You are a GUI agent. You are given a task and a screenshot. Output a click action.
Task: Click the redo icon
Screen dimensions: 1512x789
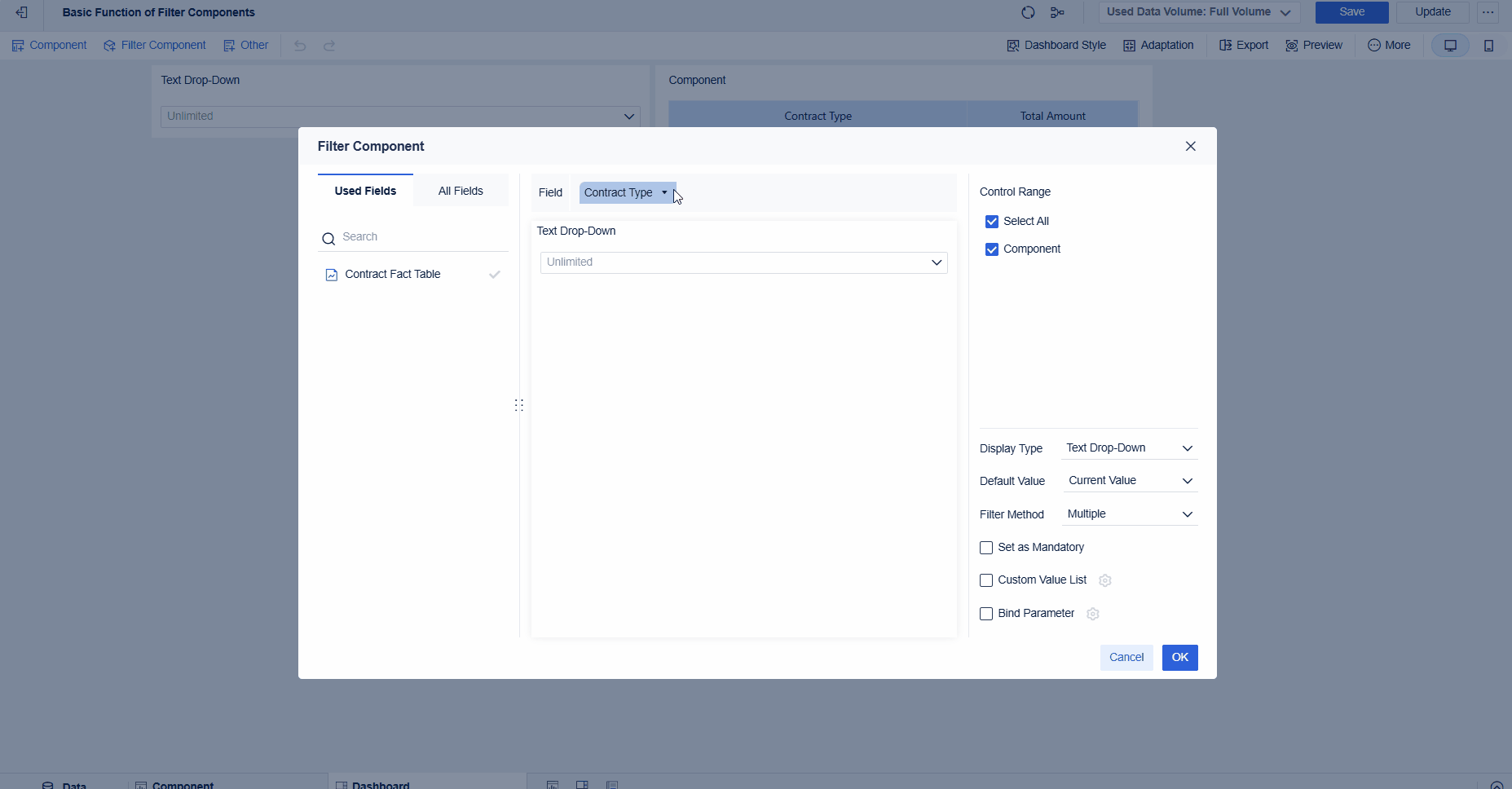329,45
